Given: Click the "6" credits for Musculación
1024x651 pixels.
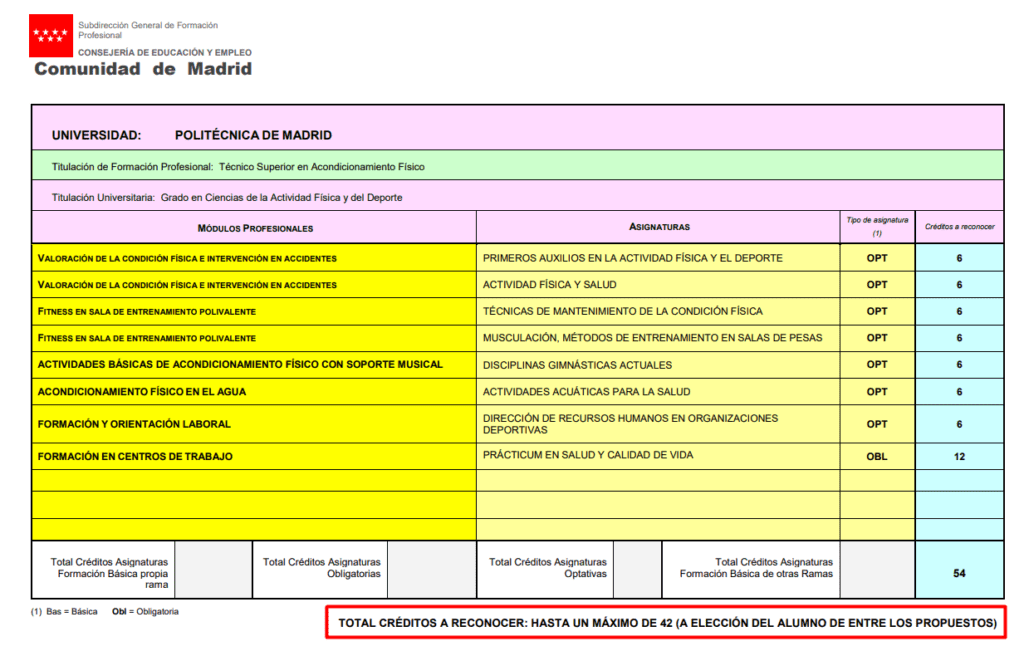Looking at the screenshot, I should tap(959, 338).
